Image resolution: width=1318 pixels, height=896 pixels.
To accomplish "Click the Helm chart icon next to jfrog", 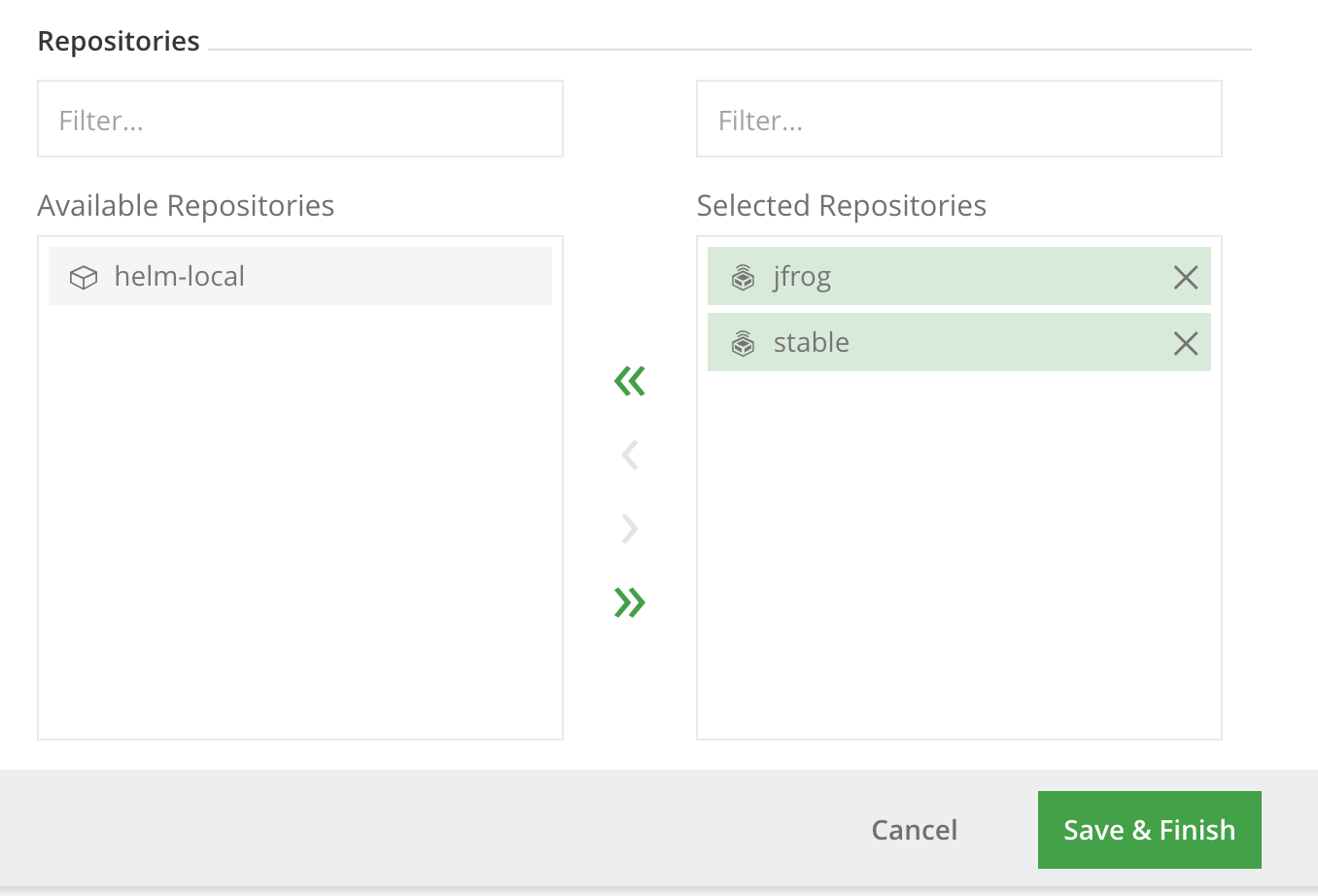I will (743, 277).
